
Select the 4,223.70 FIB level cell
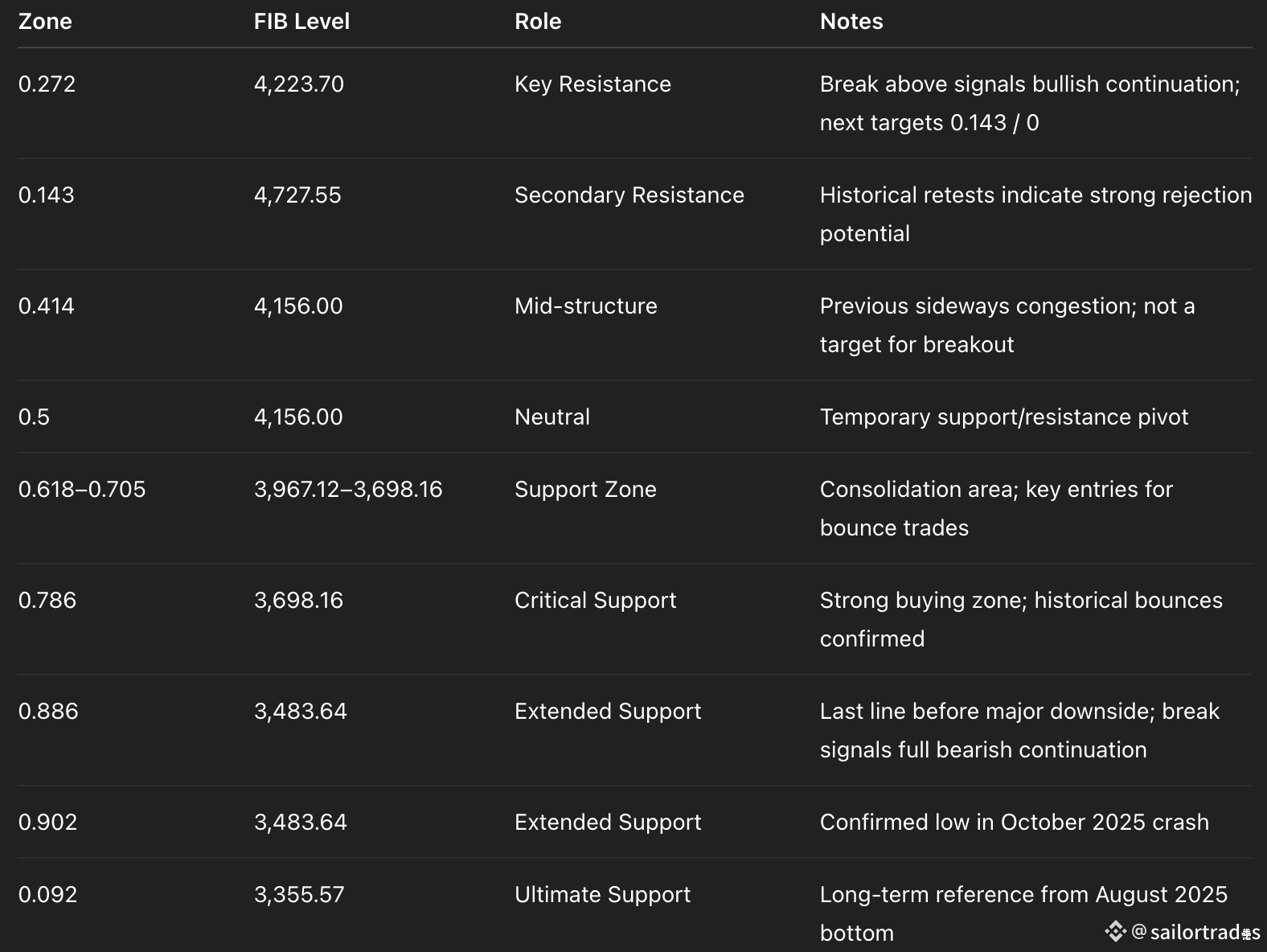pos(299,84)
